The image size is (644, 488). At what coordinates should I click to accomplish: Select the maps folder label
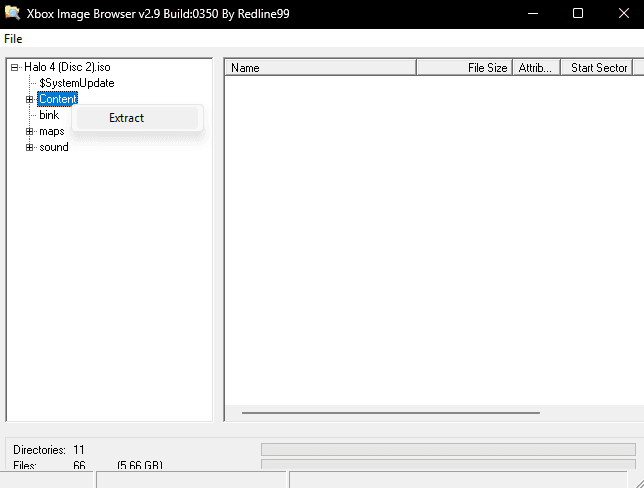point(51,131)
